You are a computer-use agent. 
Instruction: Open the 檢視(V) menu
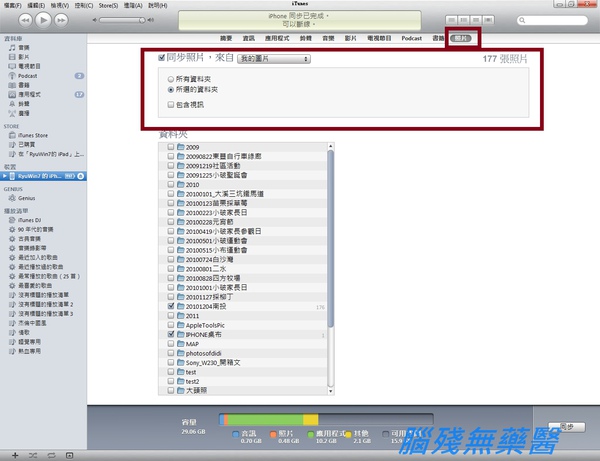coord(60,5)
